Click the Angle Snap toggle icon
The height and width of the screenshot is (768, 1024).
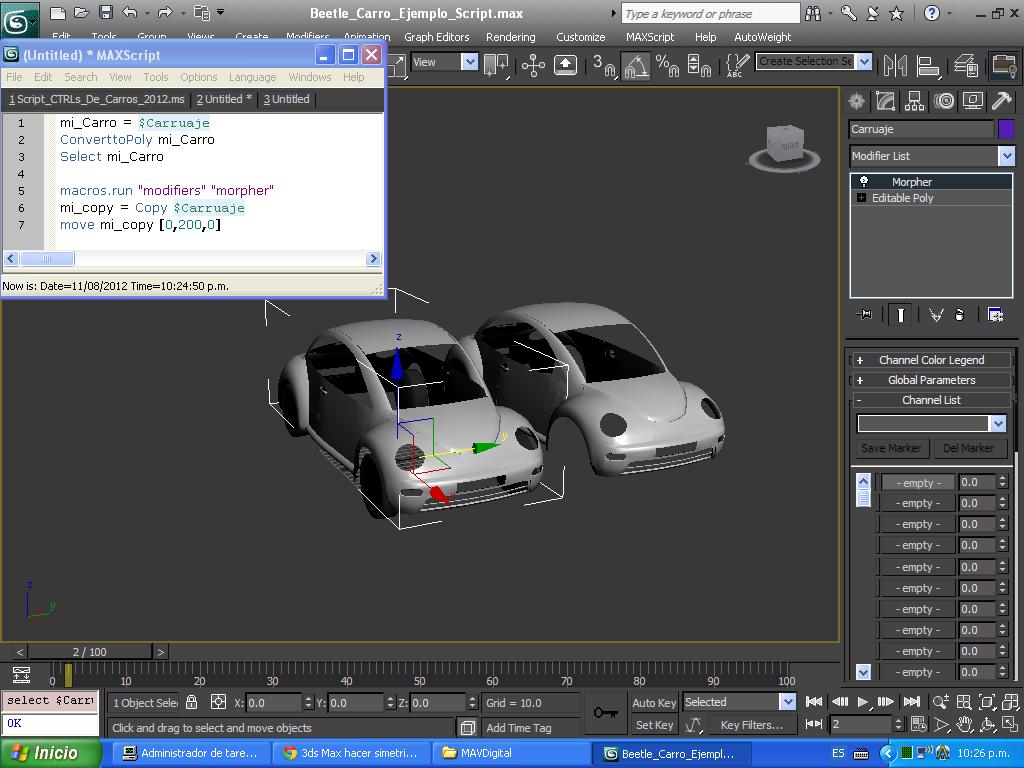(x=636, y=66)
